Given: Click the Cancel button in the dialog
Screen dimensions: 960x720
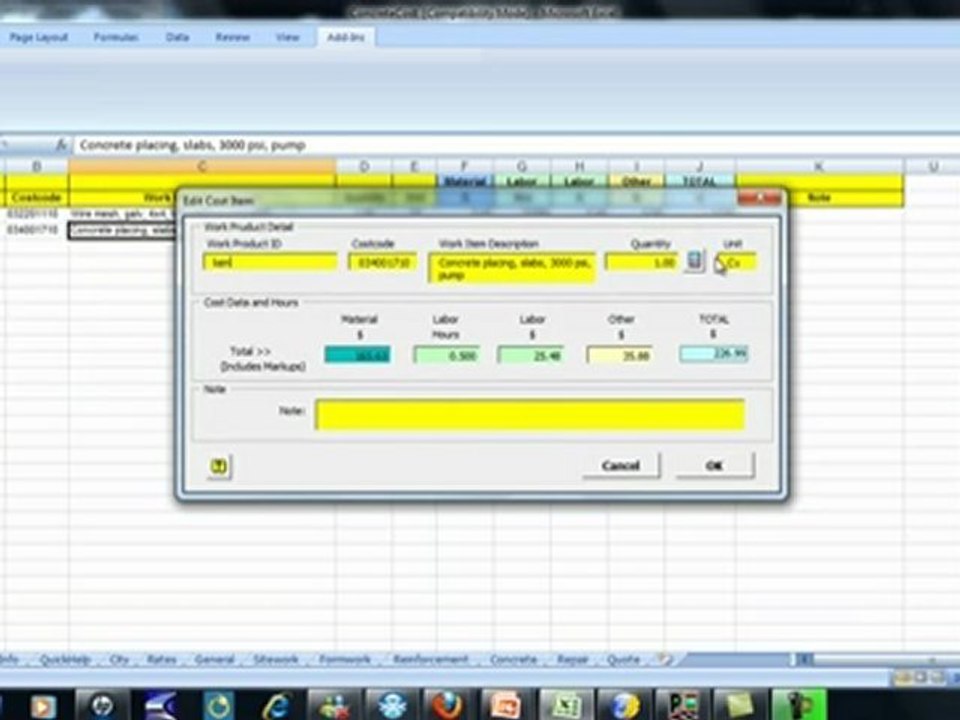Looking at the screenshot, I should click(x=621, y=466).
